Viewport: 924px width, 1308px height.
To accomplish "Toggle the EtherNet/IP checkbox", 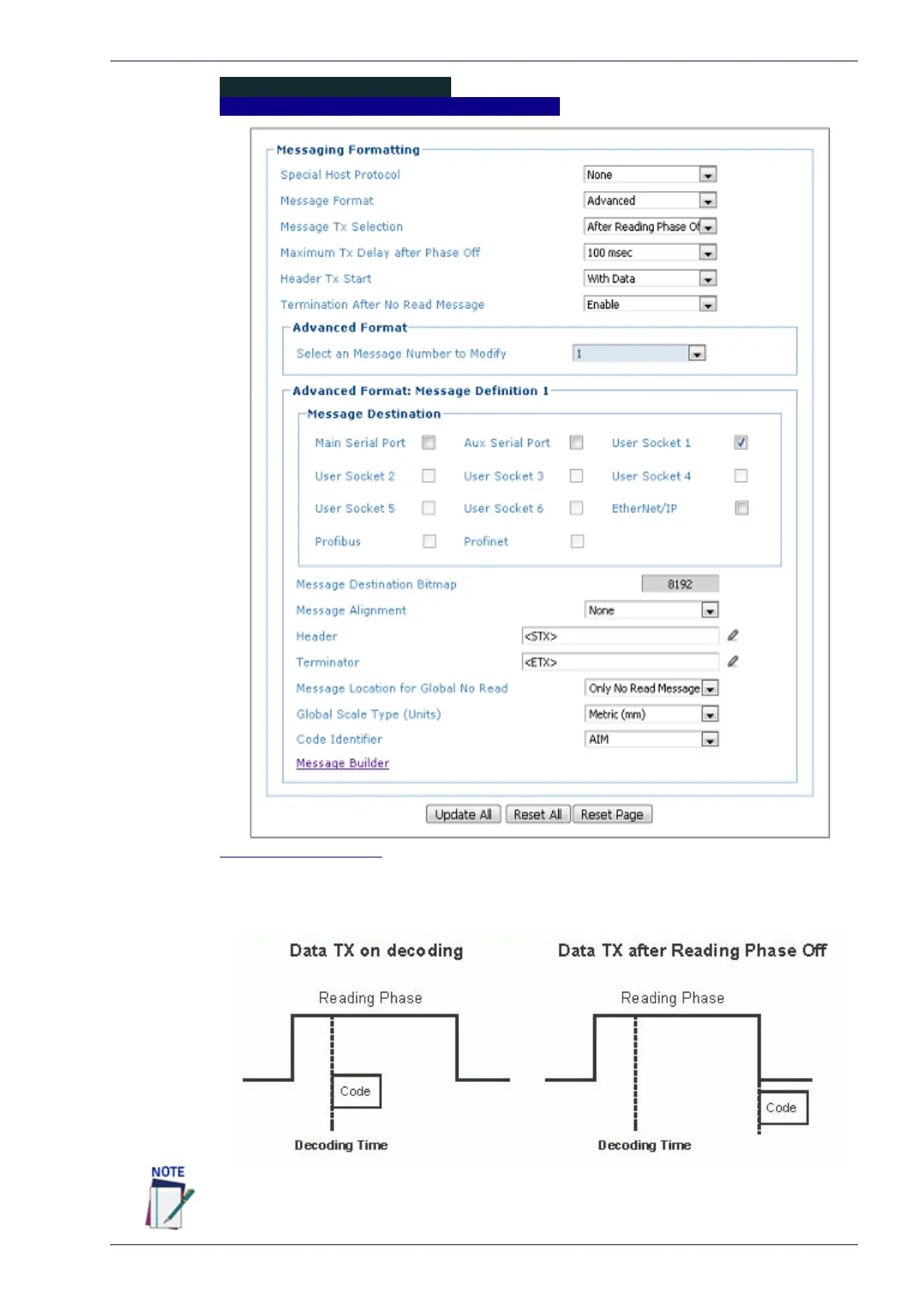I will tap(742, 508).
